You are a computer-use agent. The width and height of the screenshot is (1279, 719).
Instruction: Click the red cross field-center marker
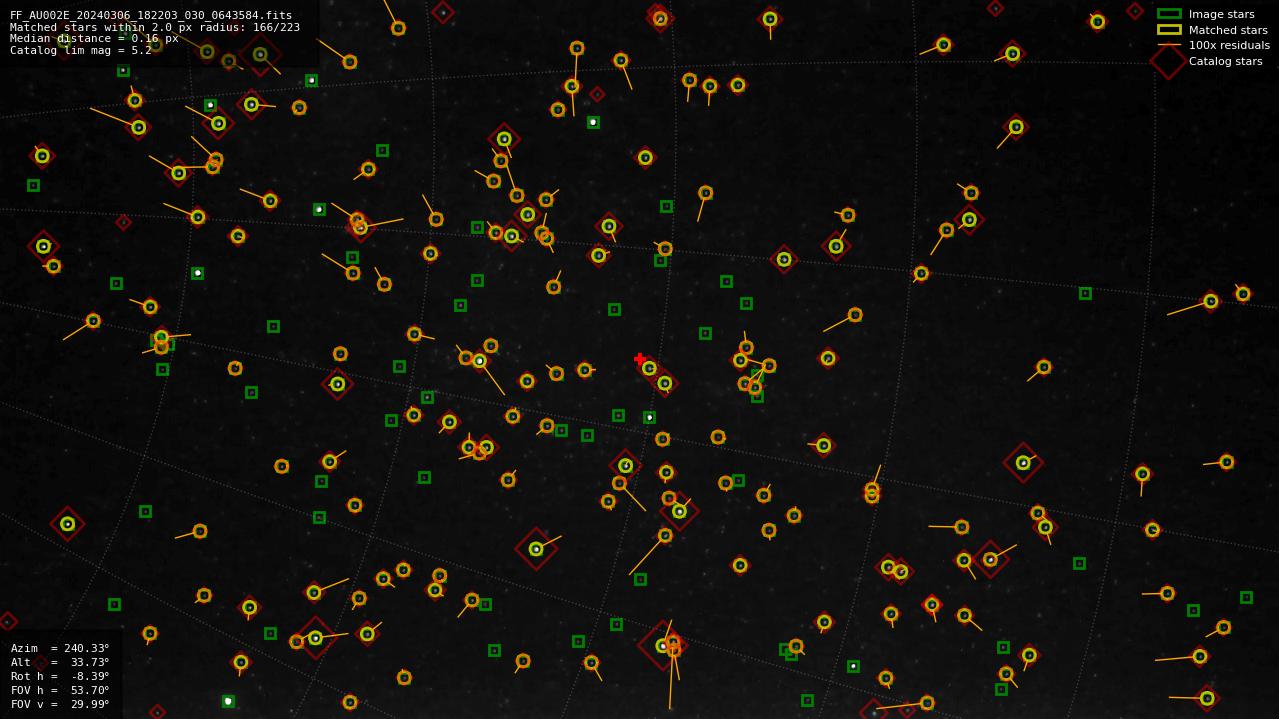click(x=640, y=359)
